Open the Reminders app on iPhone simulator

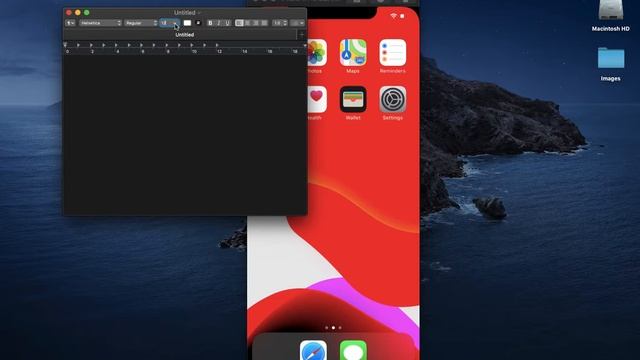tap(393, 53)
